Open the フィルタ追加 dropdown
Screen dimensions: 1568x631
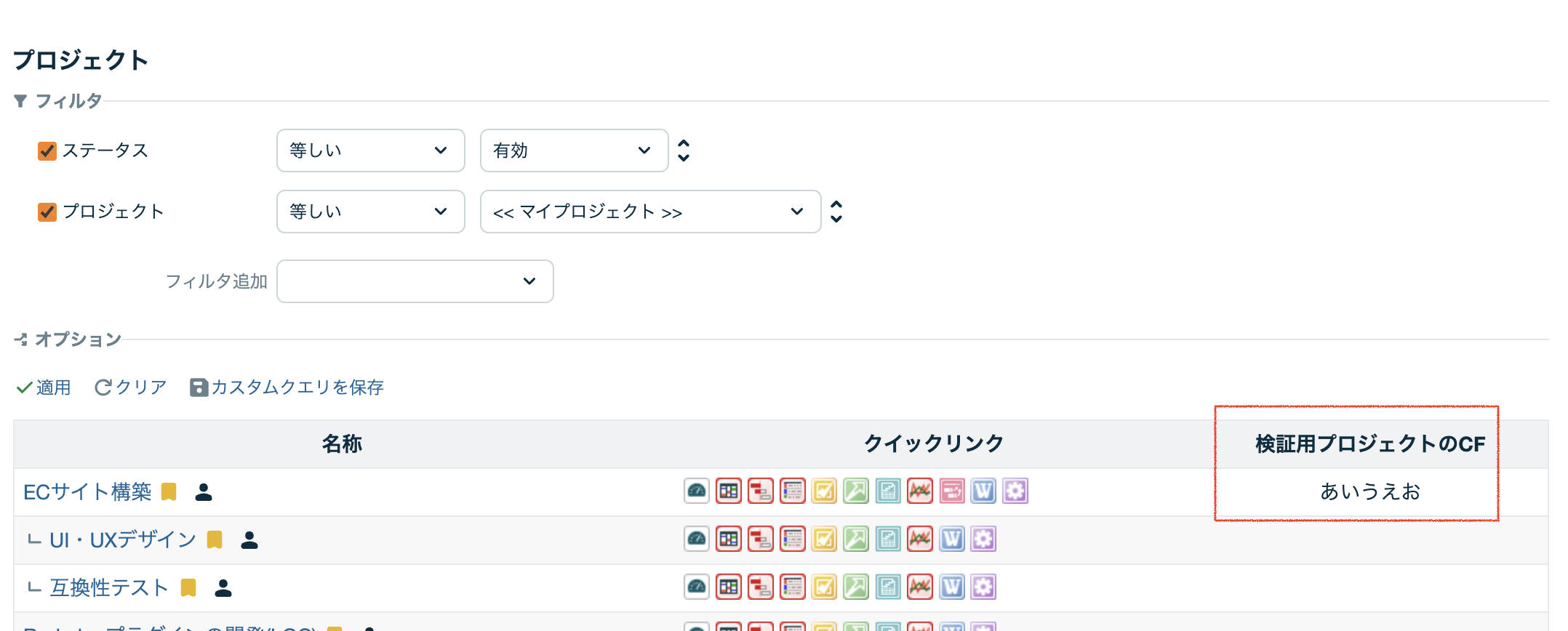coord(415,281)
